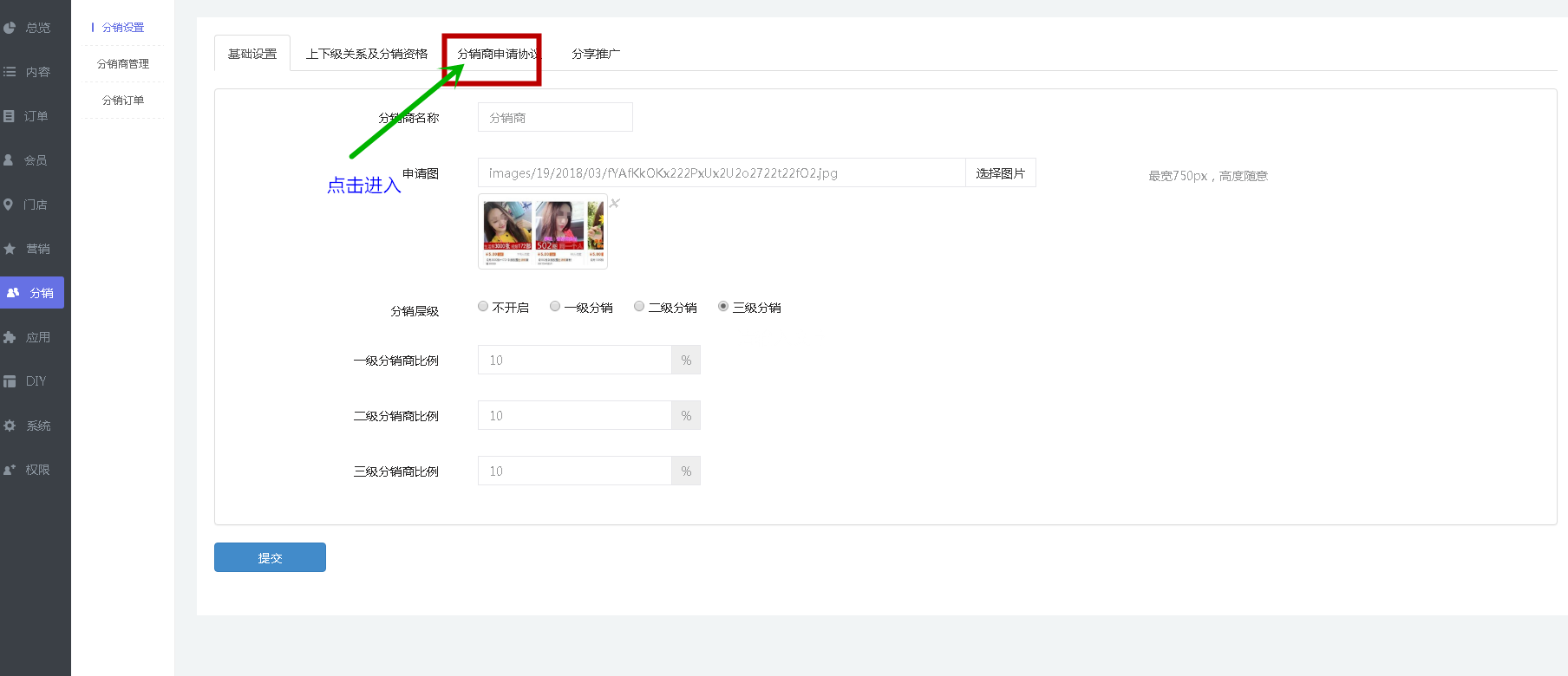Open 分销商管理 in the submenu
This screenshot has height=676, width=1568.
click(x=123, y=64)
